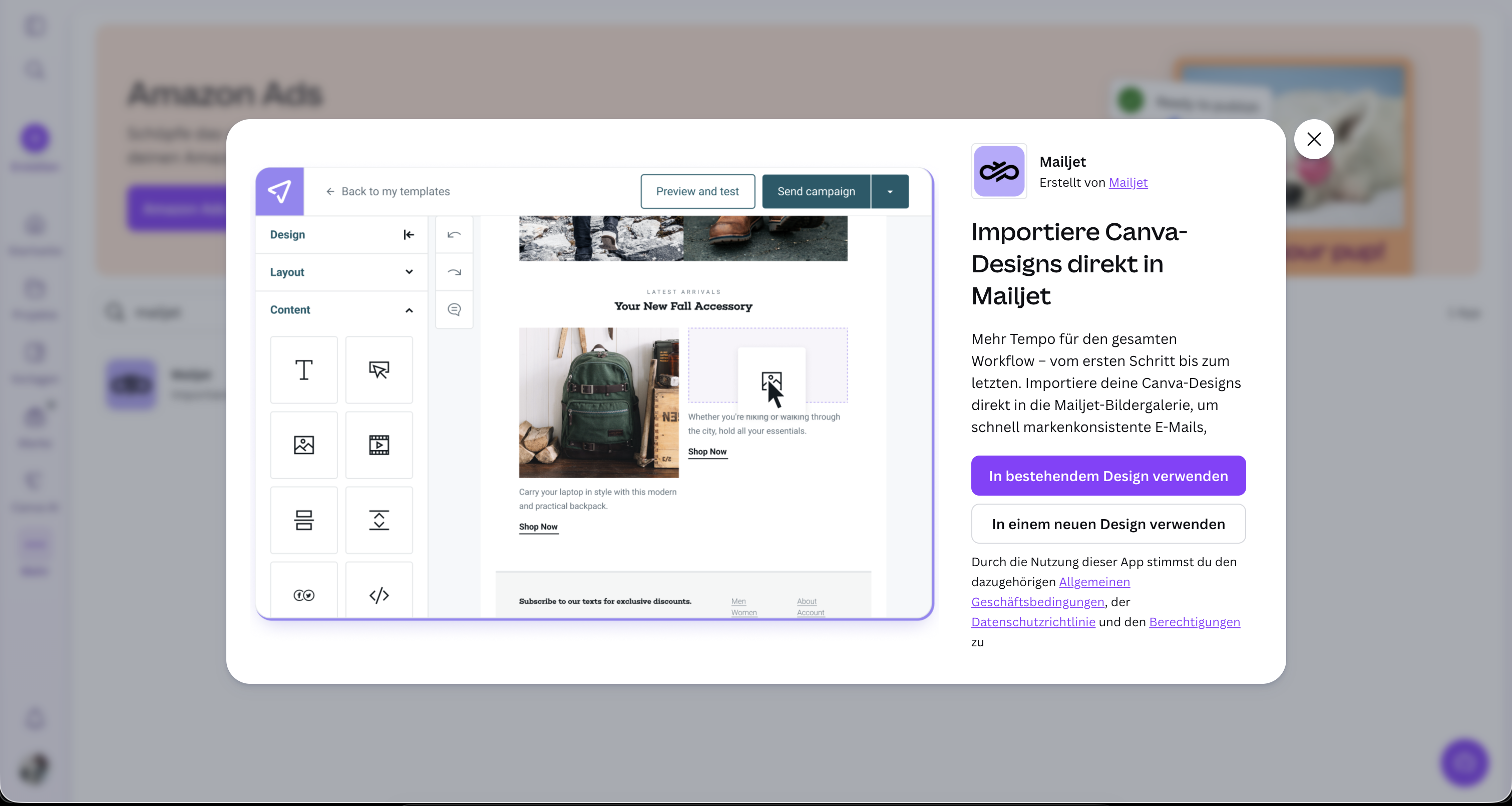
Task: Click the 'Account' footer link in preview
Action: pos(811,612)
